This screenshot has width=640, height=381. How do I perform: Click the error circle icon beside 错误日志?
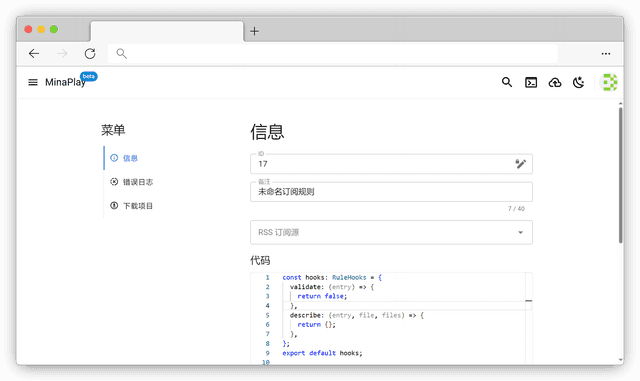(114, 182)
